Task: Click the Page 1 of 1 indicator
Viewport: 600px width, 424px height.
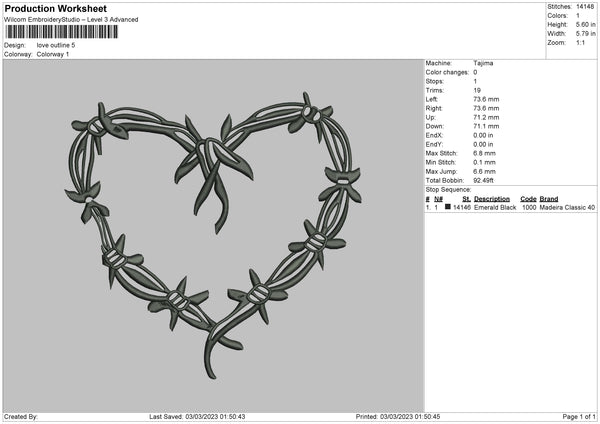Action: 579,416
